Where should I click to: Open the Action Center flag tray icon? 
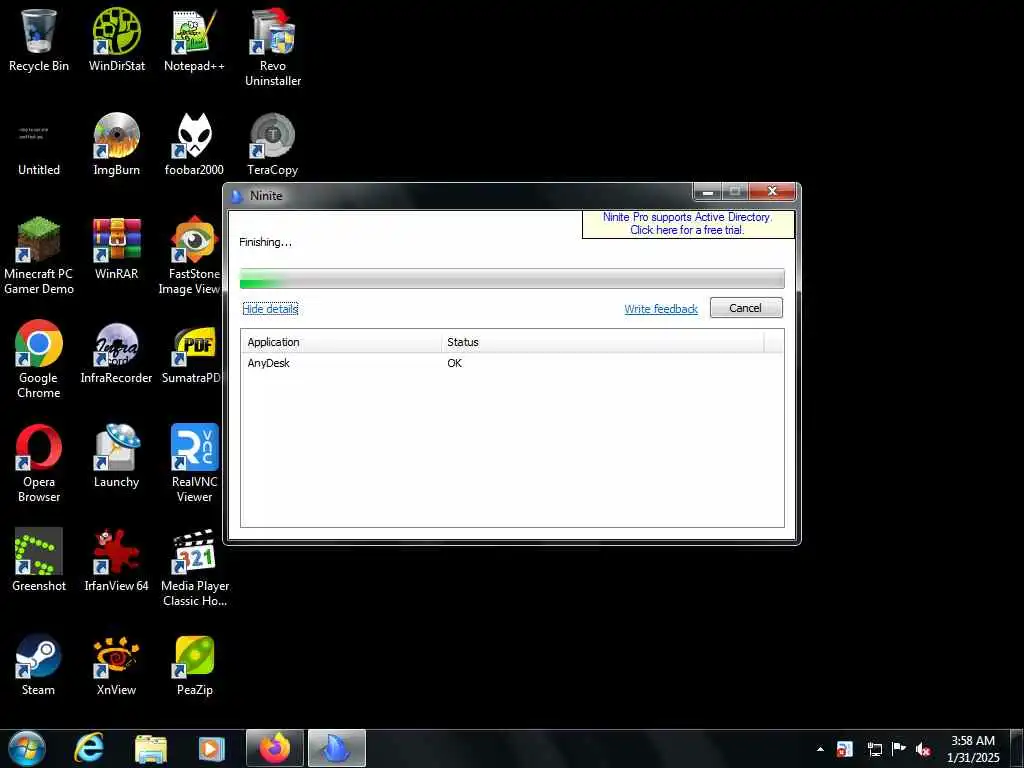[899, 749]
